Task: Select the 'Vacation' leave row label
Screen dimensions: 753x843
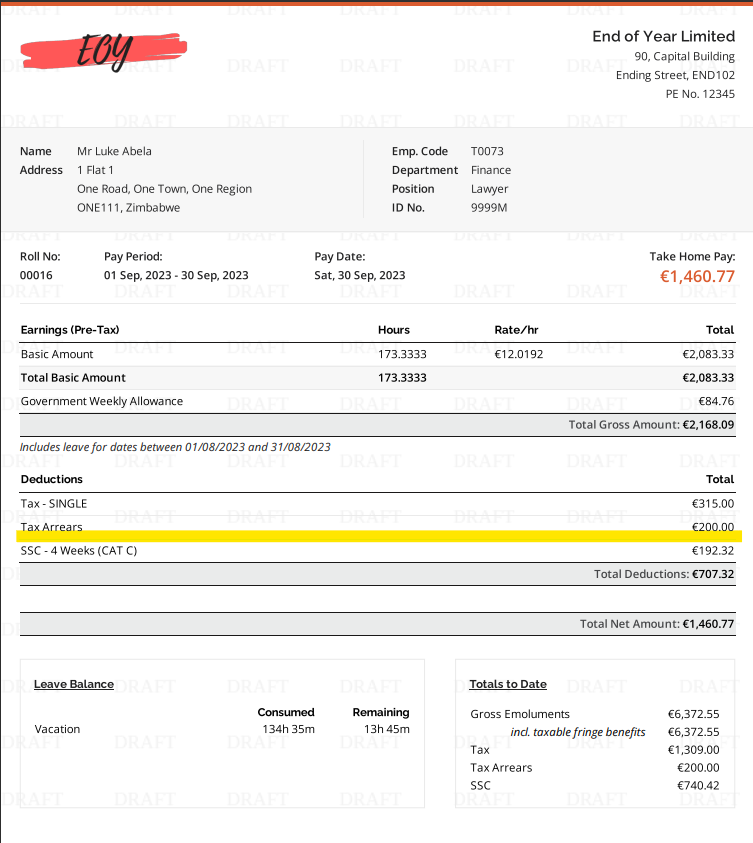Action: [57, 730]
